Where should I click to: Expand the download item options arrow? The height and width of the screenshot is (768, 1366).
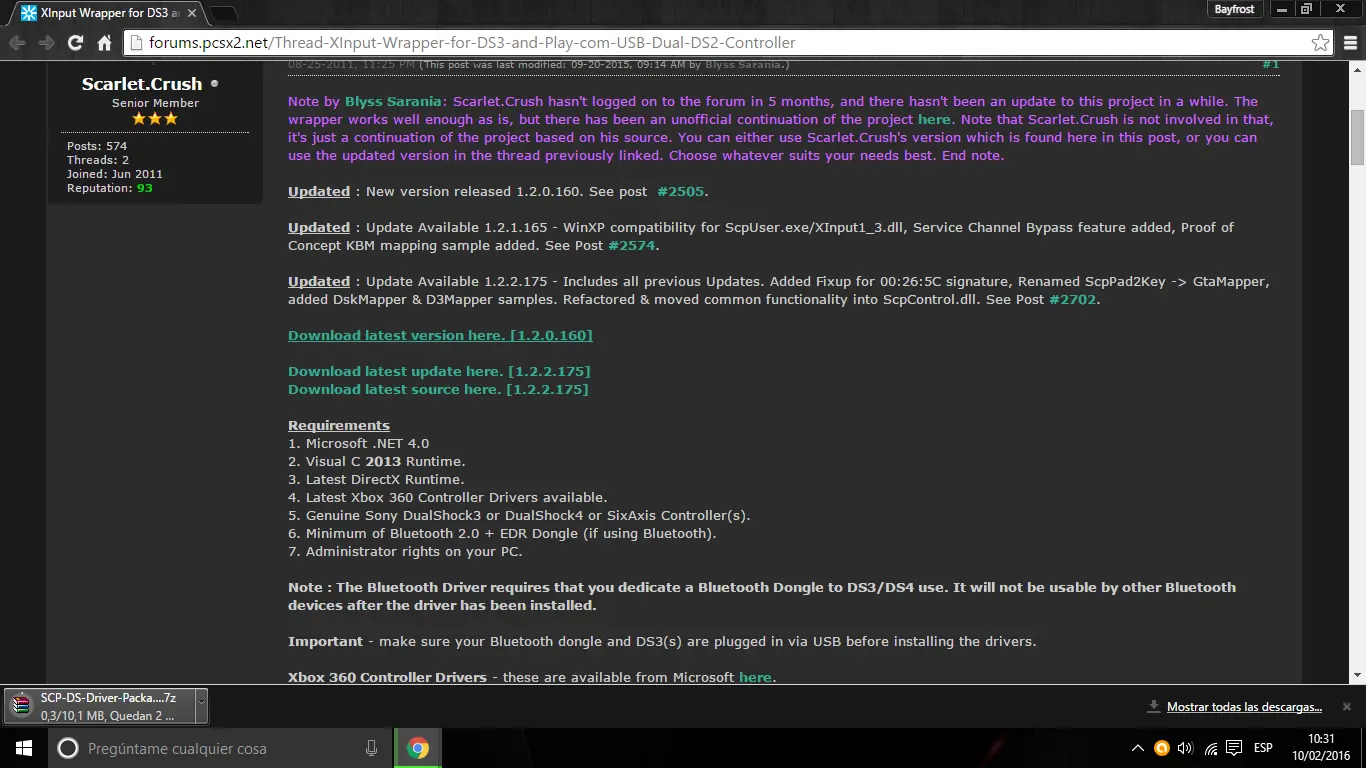(201, 706)
